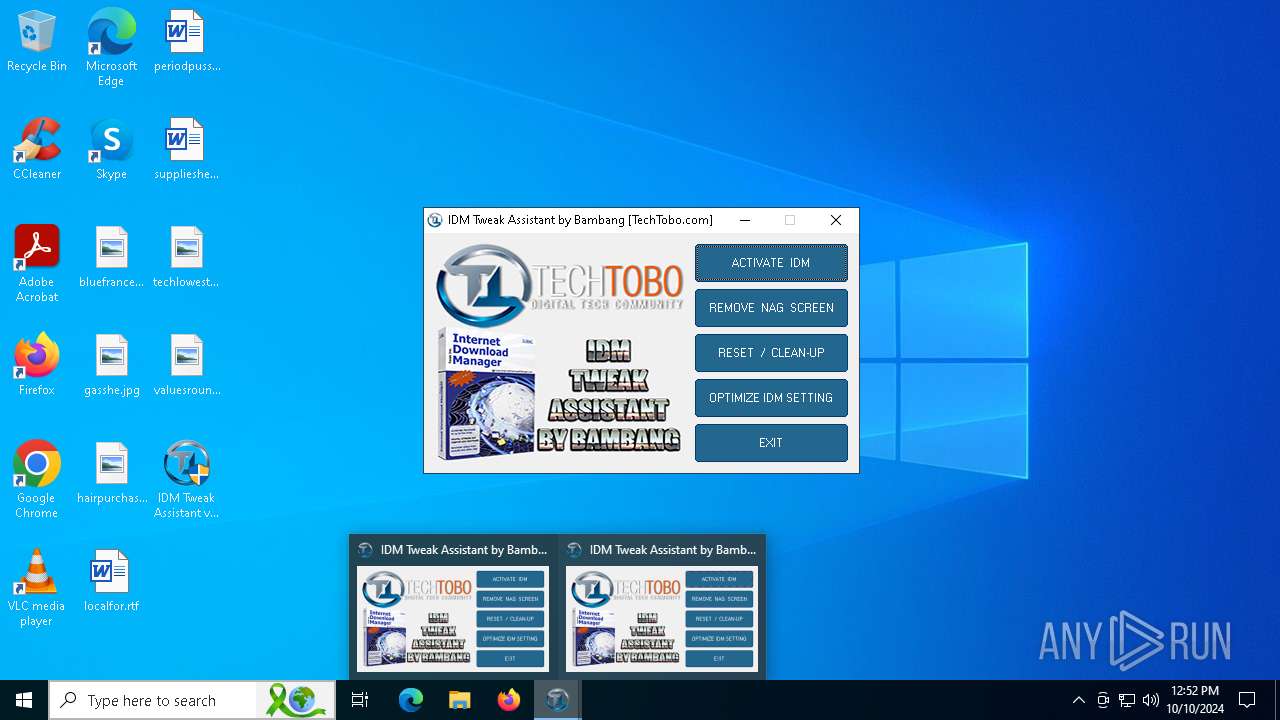Select the left IDM Tweak Assistant window preview
This screenshot has width=1280, height=720.
click(453, 607)
